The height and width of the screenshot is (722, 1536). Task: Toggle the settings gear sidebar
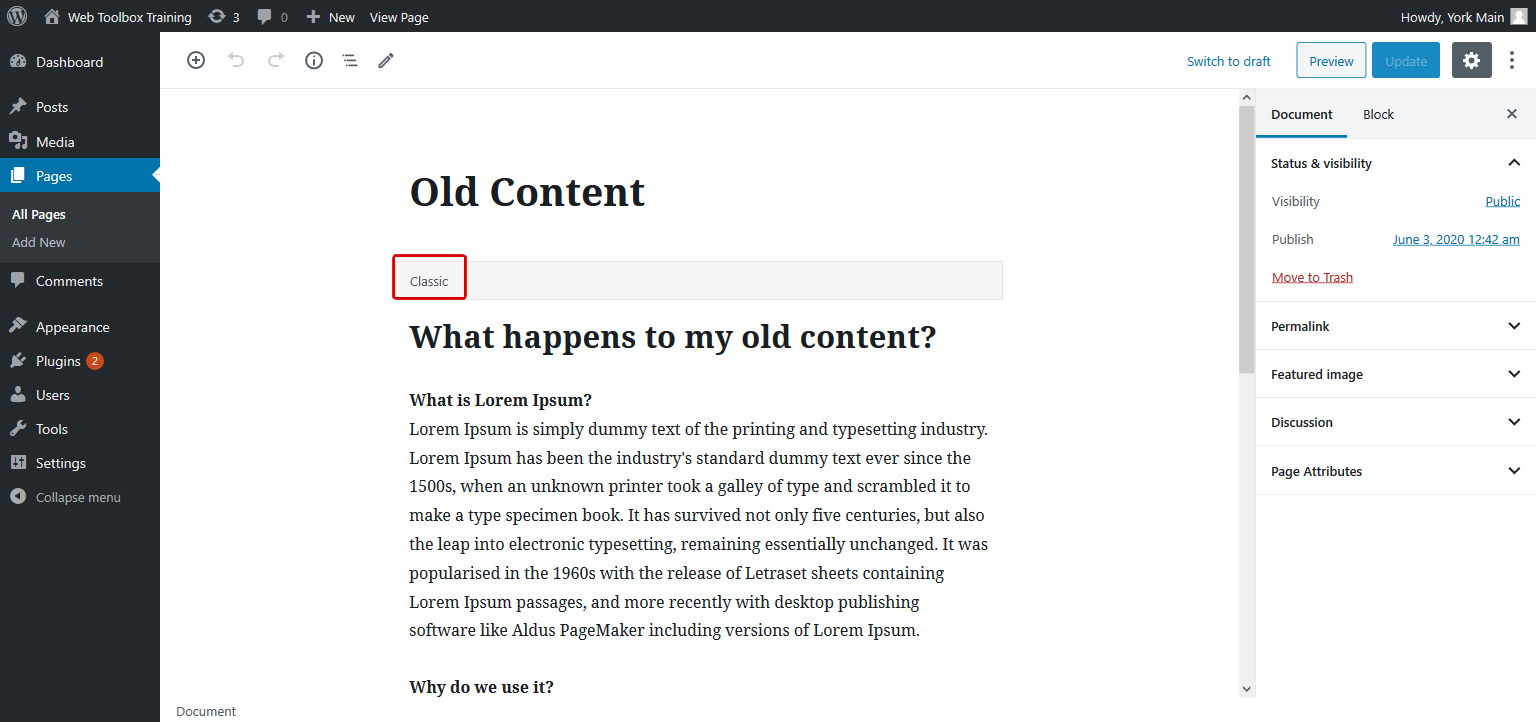1471,60
